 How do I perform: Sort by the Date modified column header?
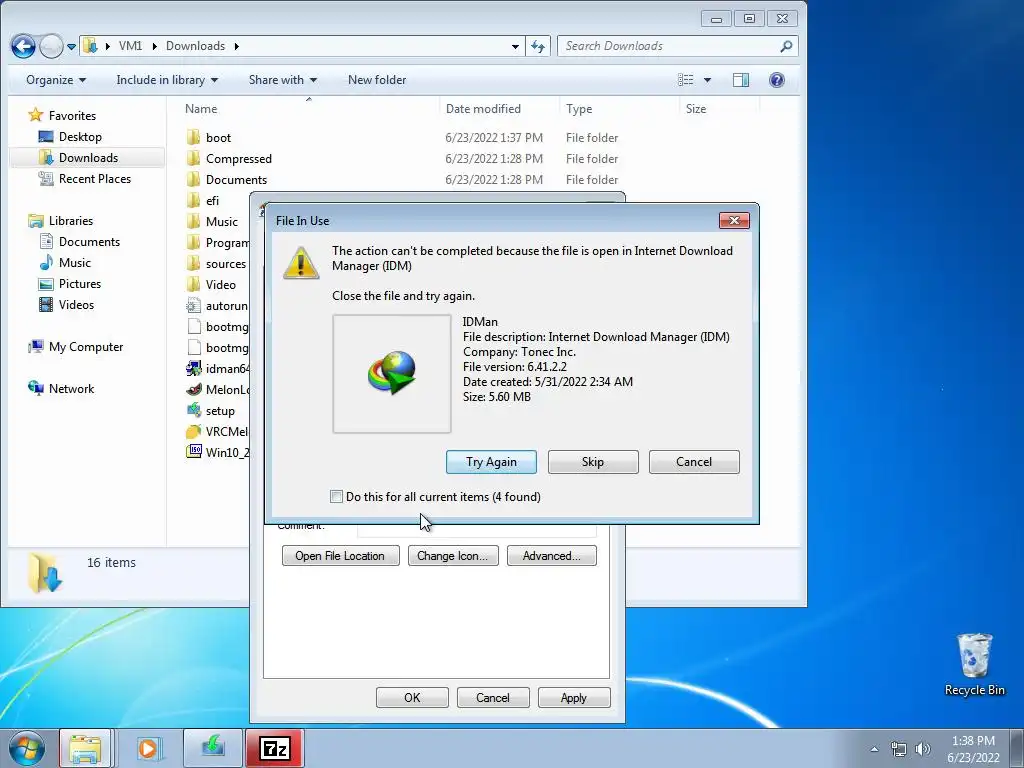point(483,109)
